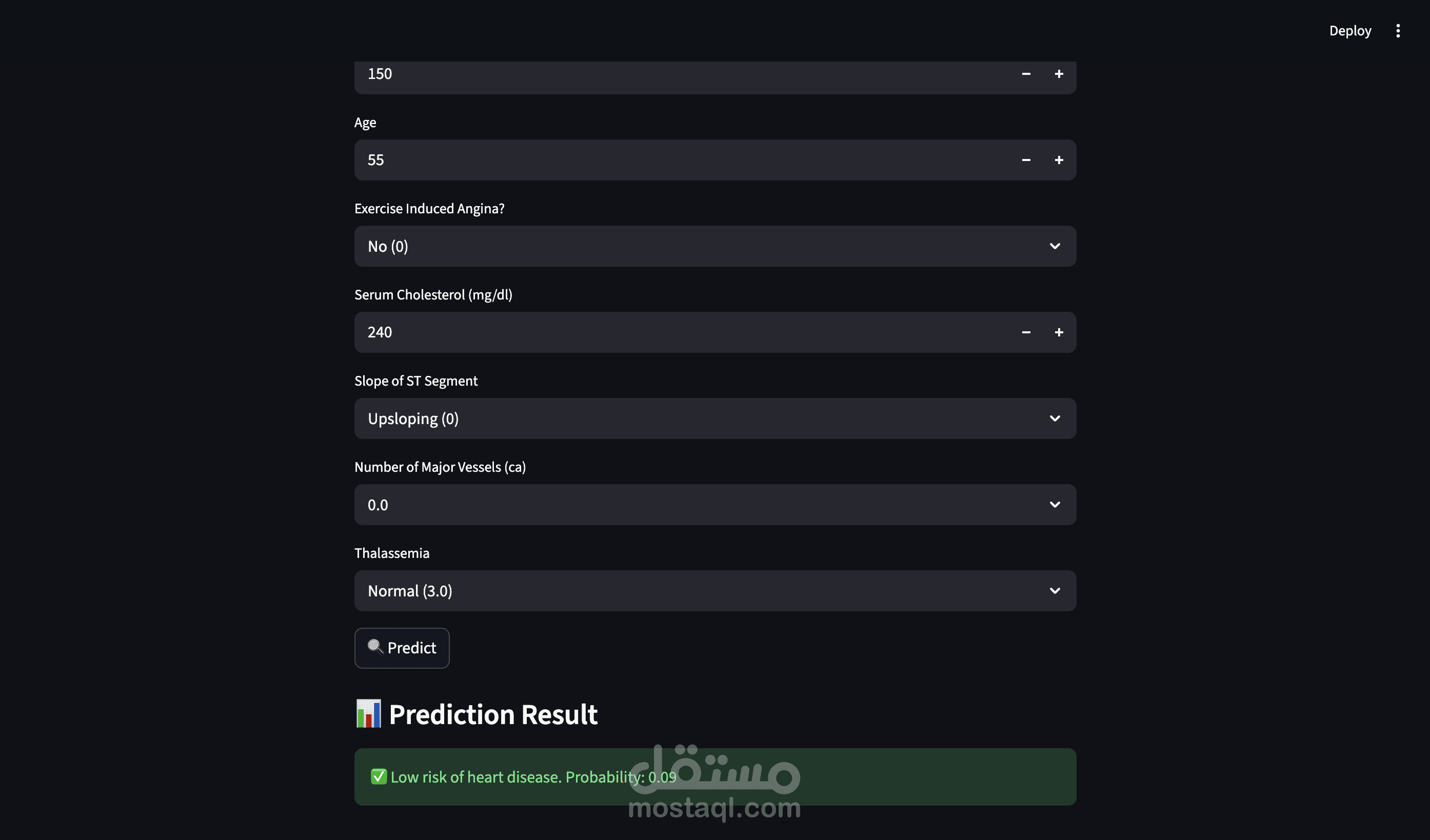The height and width of the screenshot is (840, 1430).
Task: Open Number of Major Vessels dropdown
Action: tap(714, 505)
